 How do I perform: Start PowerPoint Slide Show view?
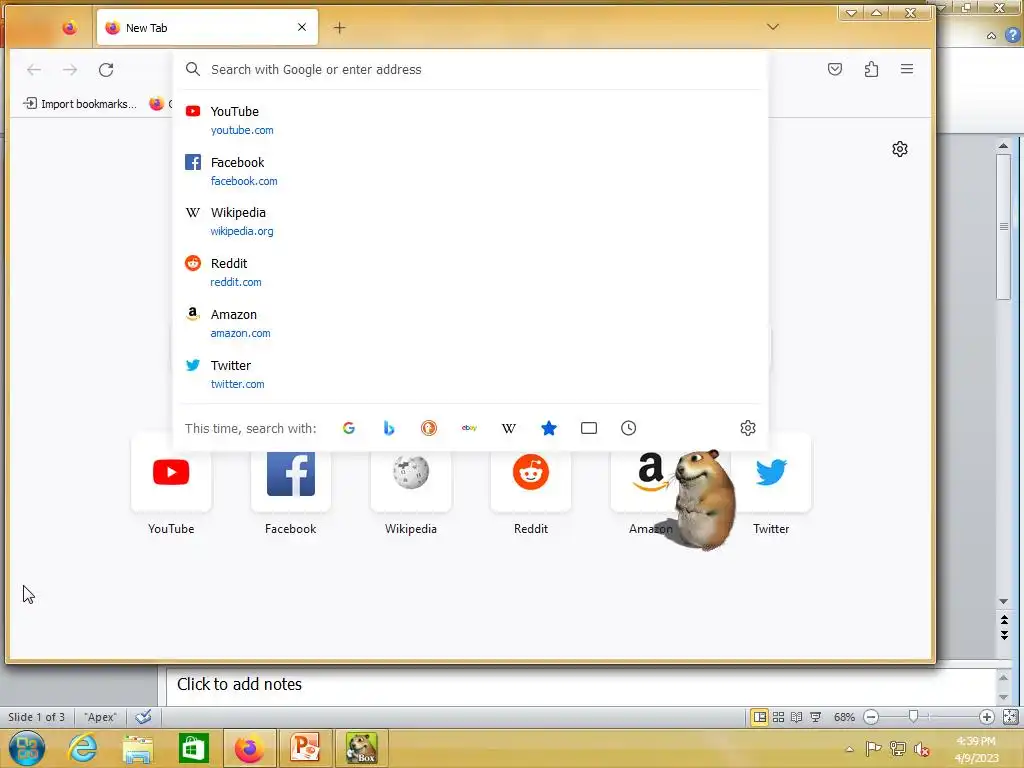[816, 717]
